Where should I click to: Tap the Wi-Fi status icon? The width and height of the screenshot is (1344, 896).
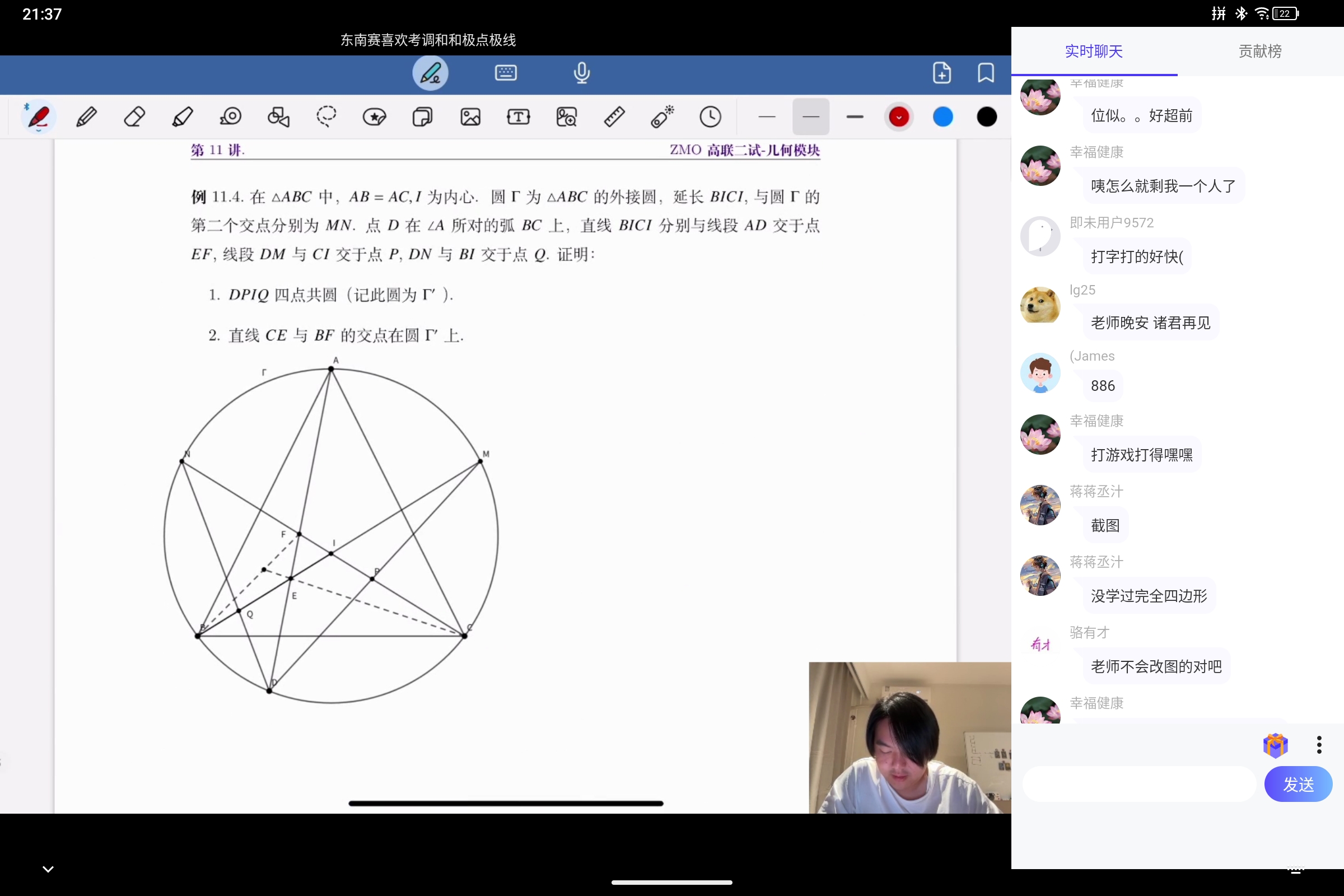[x=1262, y=13]
